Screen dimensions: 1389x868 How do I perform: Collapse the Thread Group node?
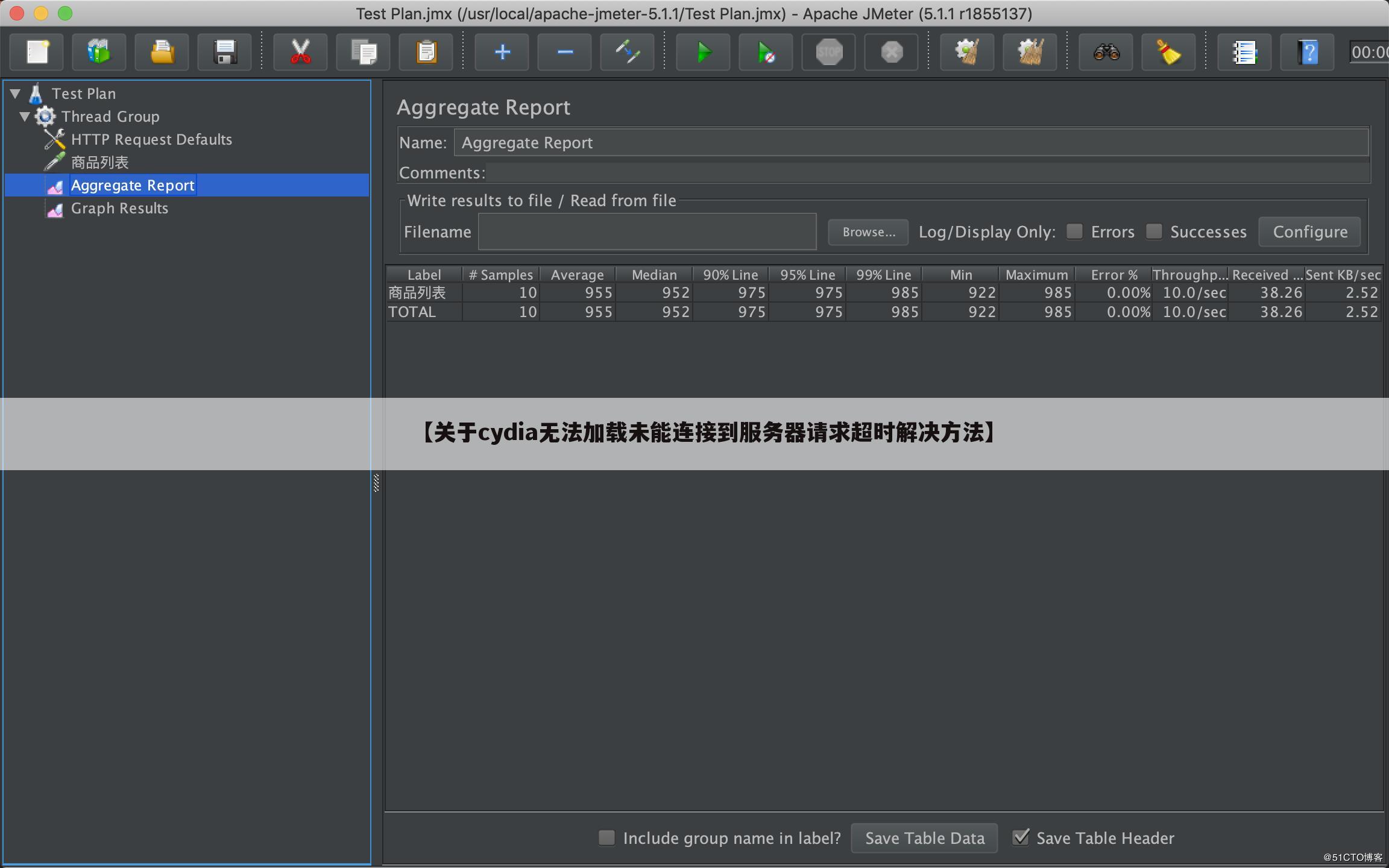point(25,116)
